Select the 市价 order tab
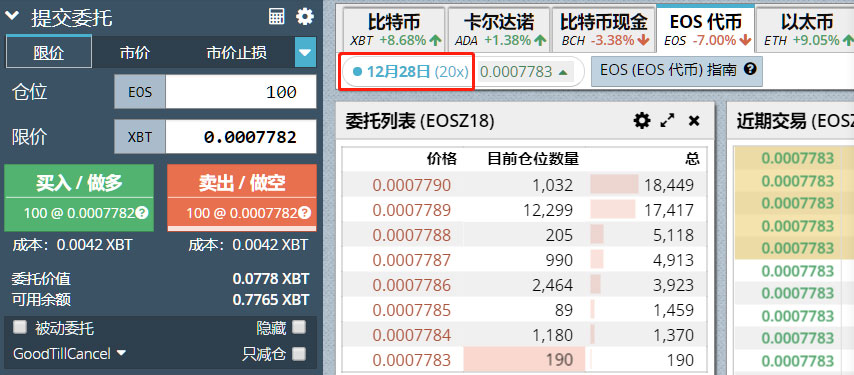This screenshot has height=375, width=854. pos(135,53)
